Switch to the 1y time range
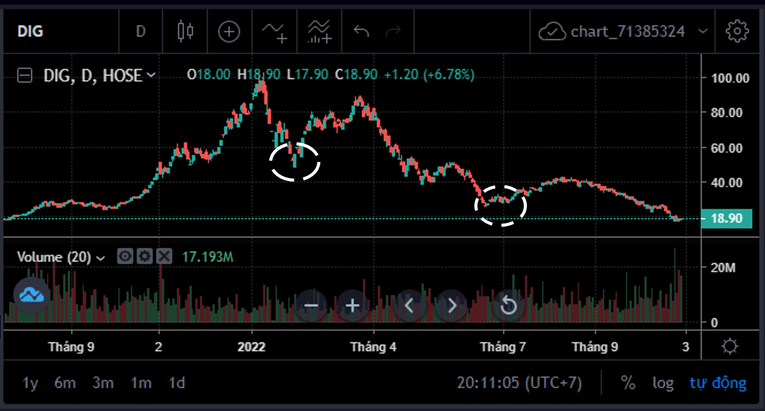Viewport: 765px width, 411px height. click(x=30, y=382)
